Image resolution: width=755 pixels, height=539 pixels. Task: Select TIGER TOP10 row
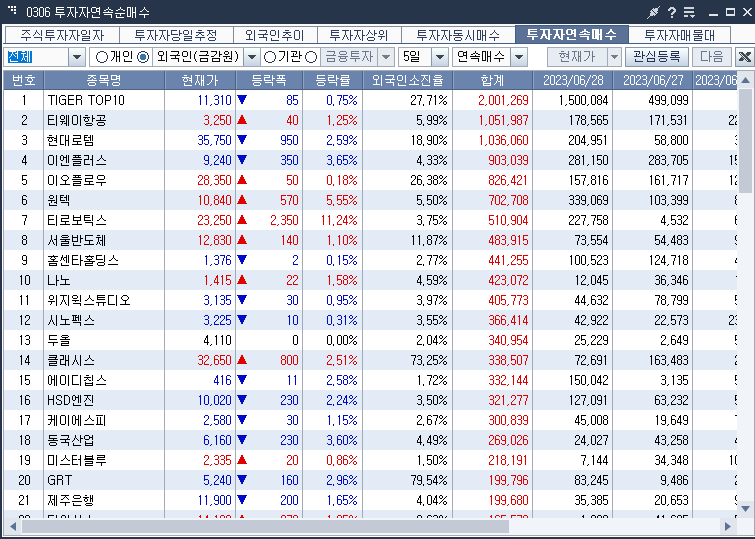pyautogui.click(x=370, y=100)
